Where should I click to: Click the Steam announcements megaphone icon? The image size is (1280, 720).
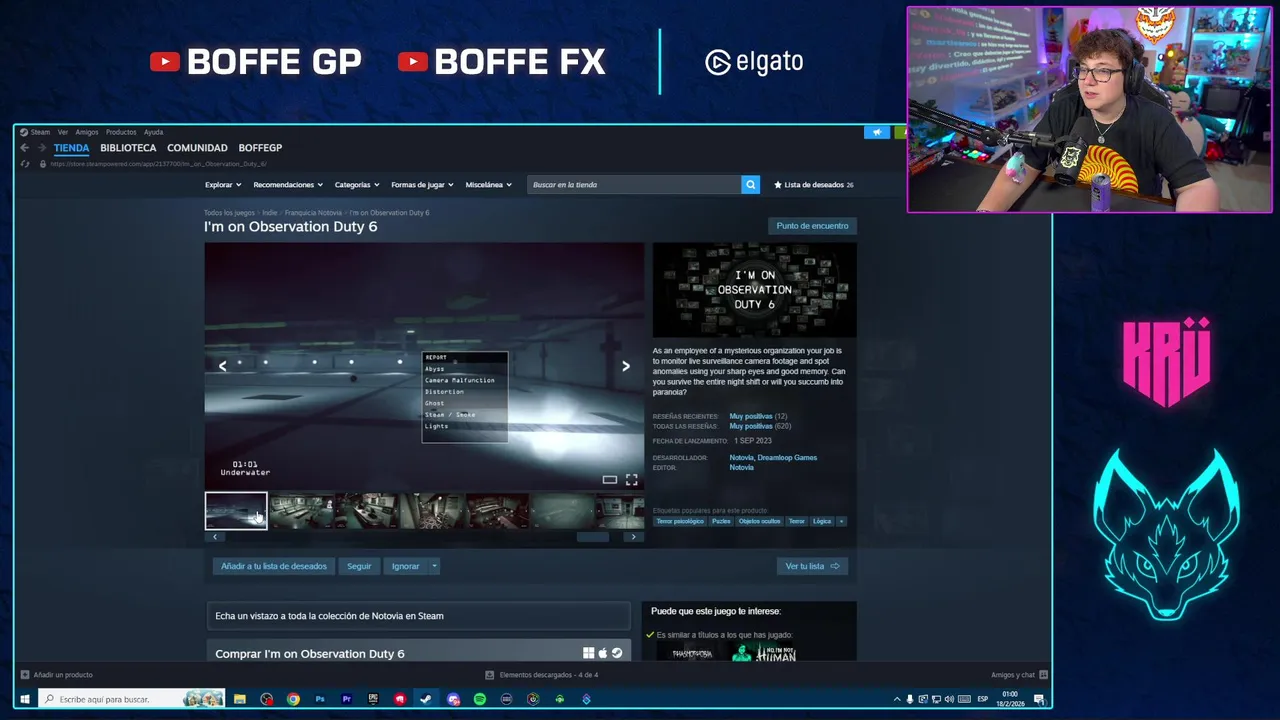877,132
